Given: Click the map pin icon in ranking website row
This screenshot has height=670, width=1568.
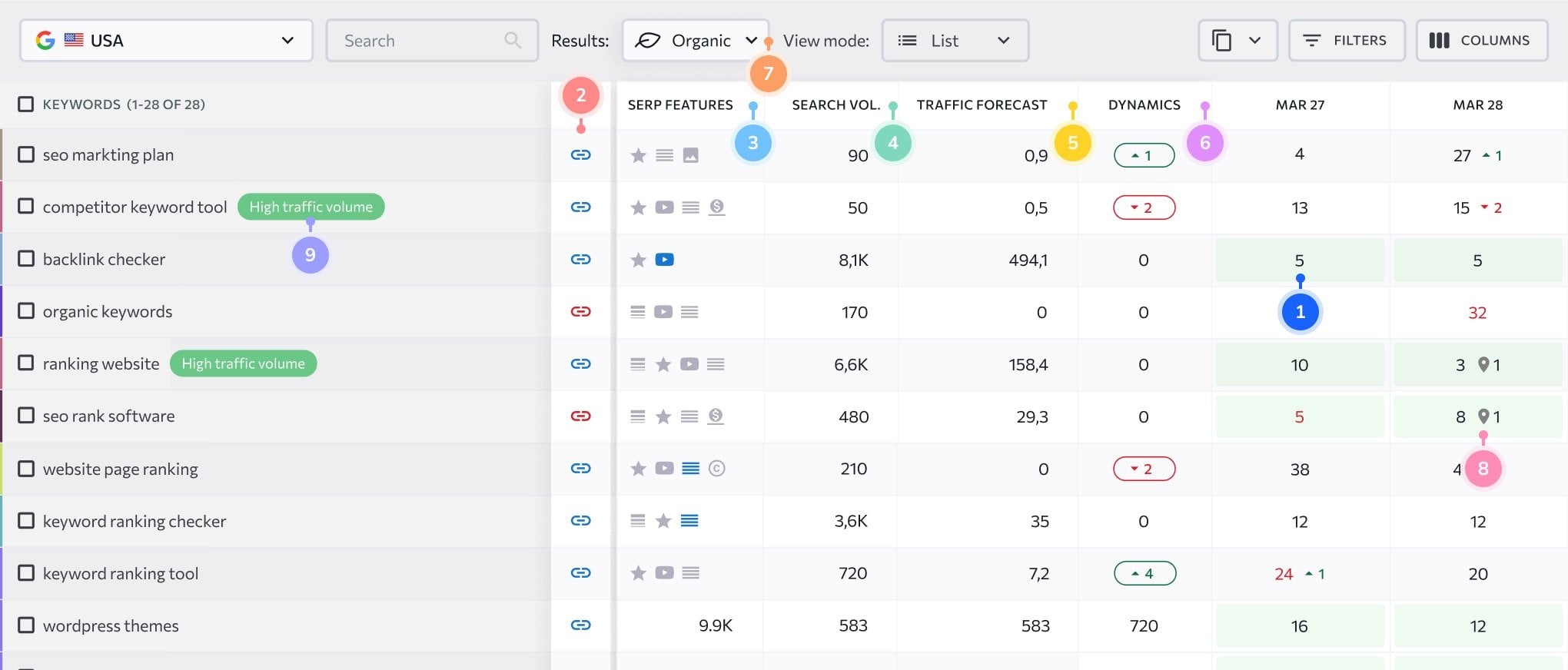Looking at the screenshot, I should (1483, 364).
